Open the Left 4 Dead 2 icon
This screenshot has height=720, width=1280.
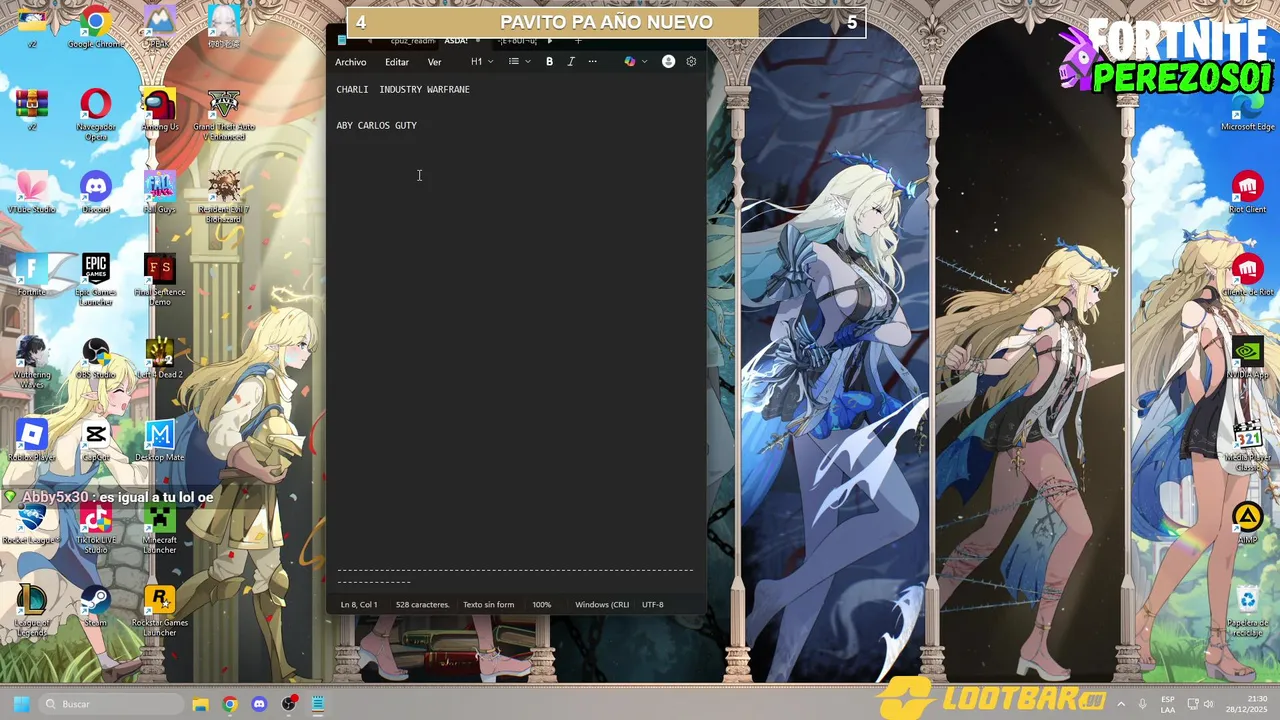click(160, 357)
